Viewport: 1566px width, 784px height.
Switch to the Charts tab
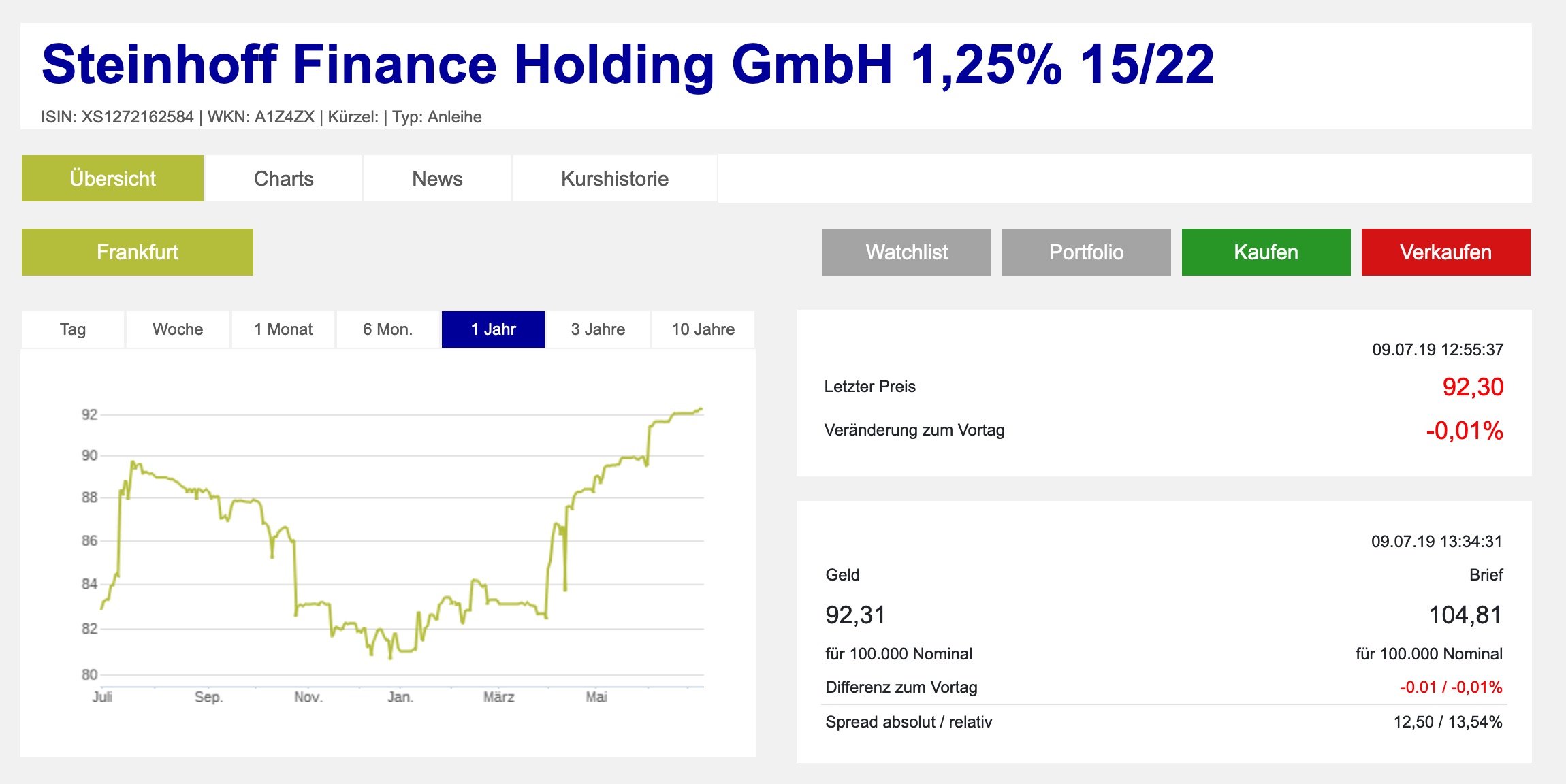tap(283, 178)
